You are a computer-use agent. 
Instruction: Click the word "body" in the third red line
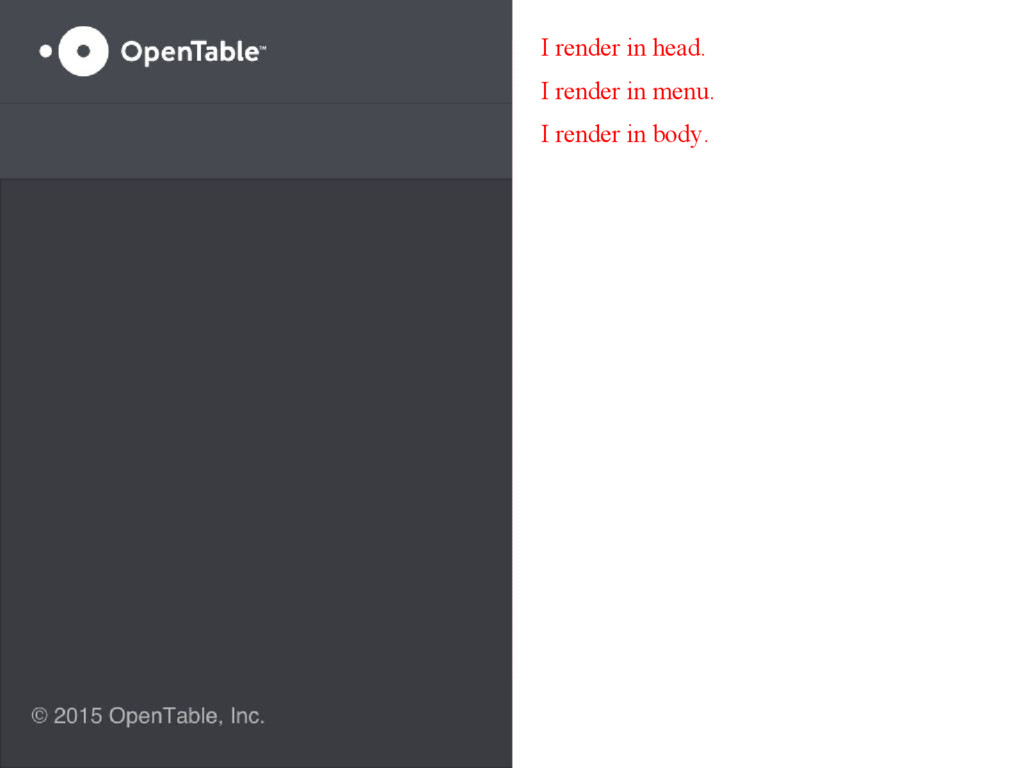(x=678, y=135)
